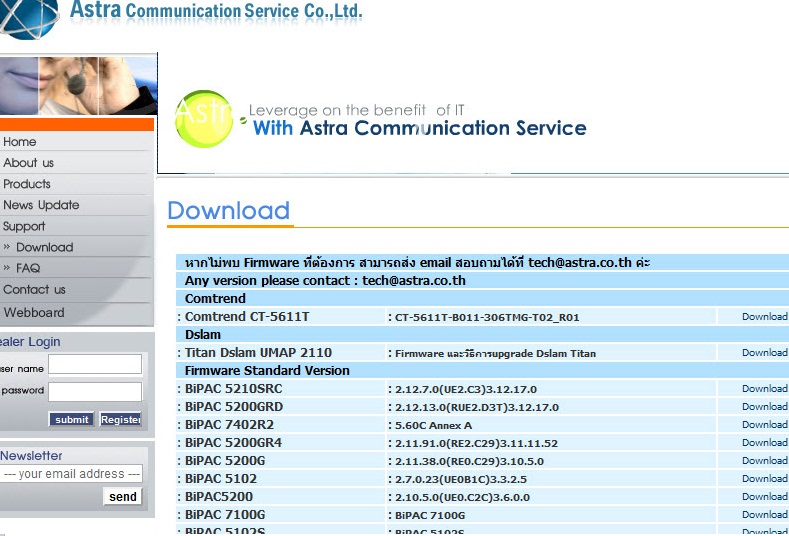Screen dimensions: 789x536
Task: Click 'Astra Communication Service Co.,Ltd.' title
Action: pyautogui.click(x=216, y=11)
